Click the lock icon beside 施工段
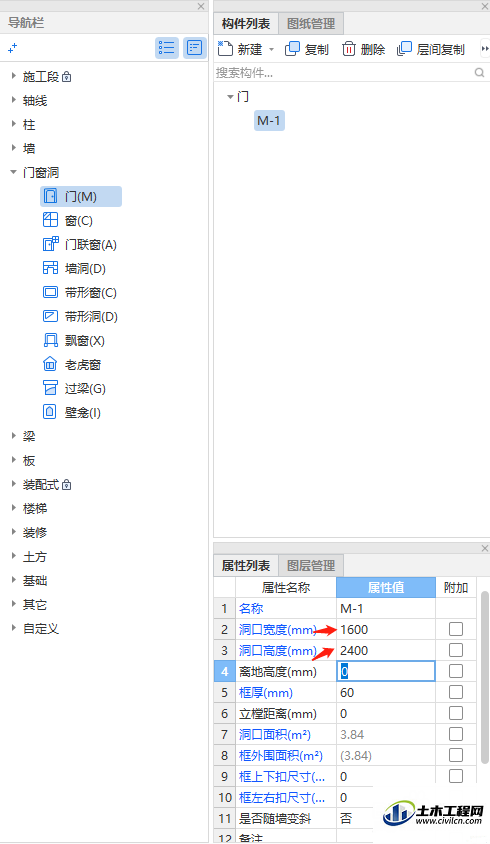This screenshot has width=490, height=844. coord(66,77)
